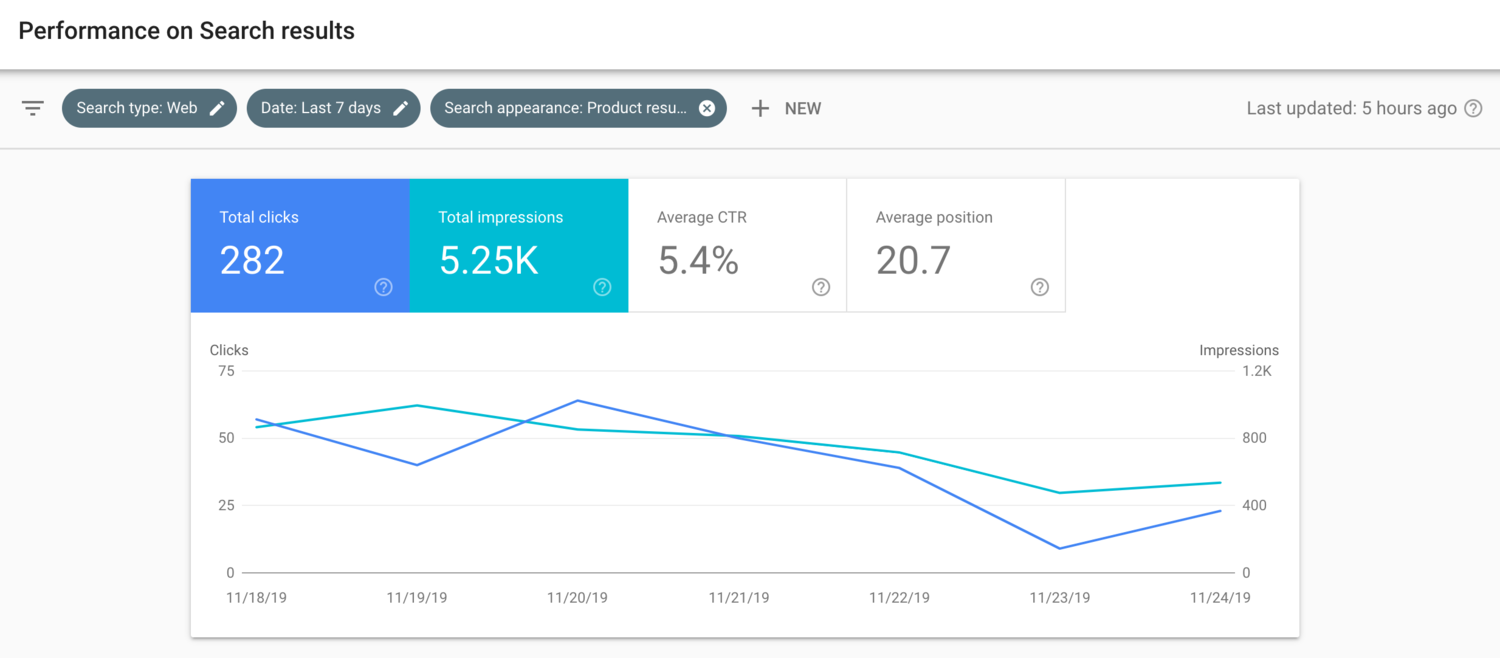The width and height of the screenshot is (1500, 658).
Task: Click the Performance on Search results heading
Action: [x=186, y=31]
